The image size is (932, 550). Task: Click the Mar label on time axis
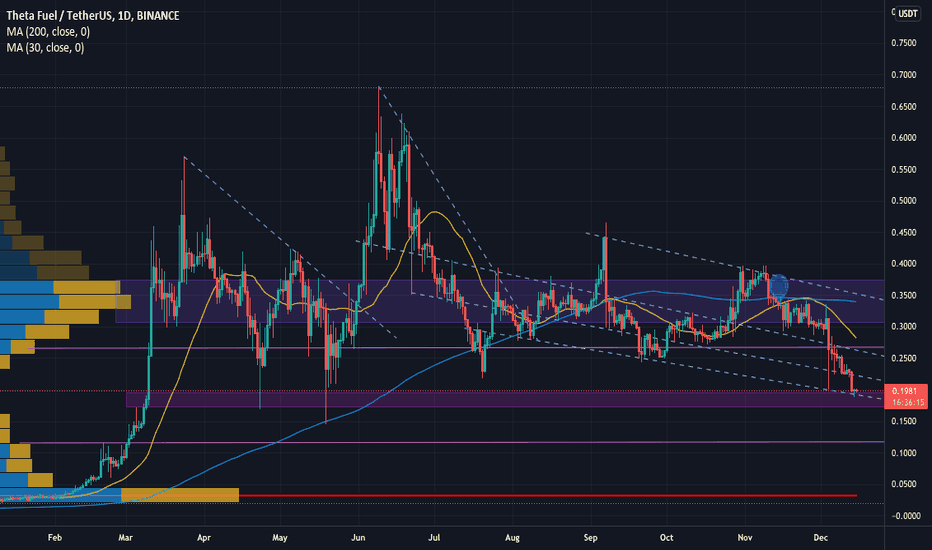[x=125, y=538]
